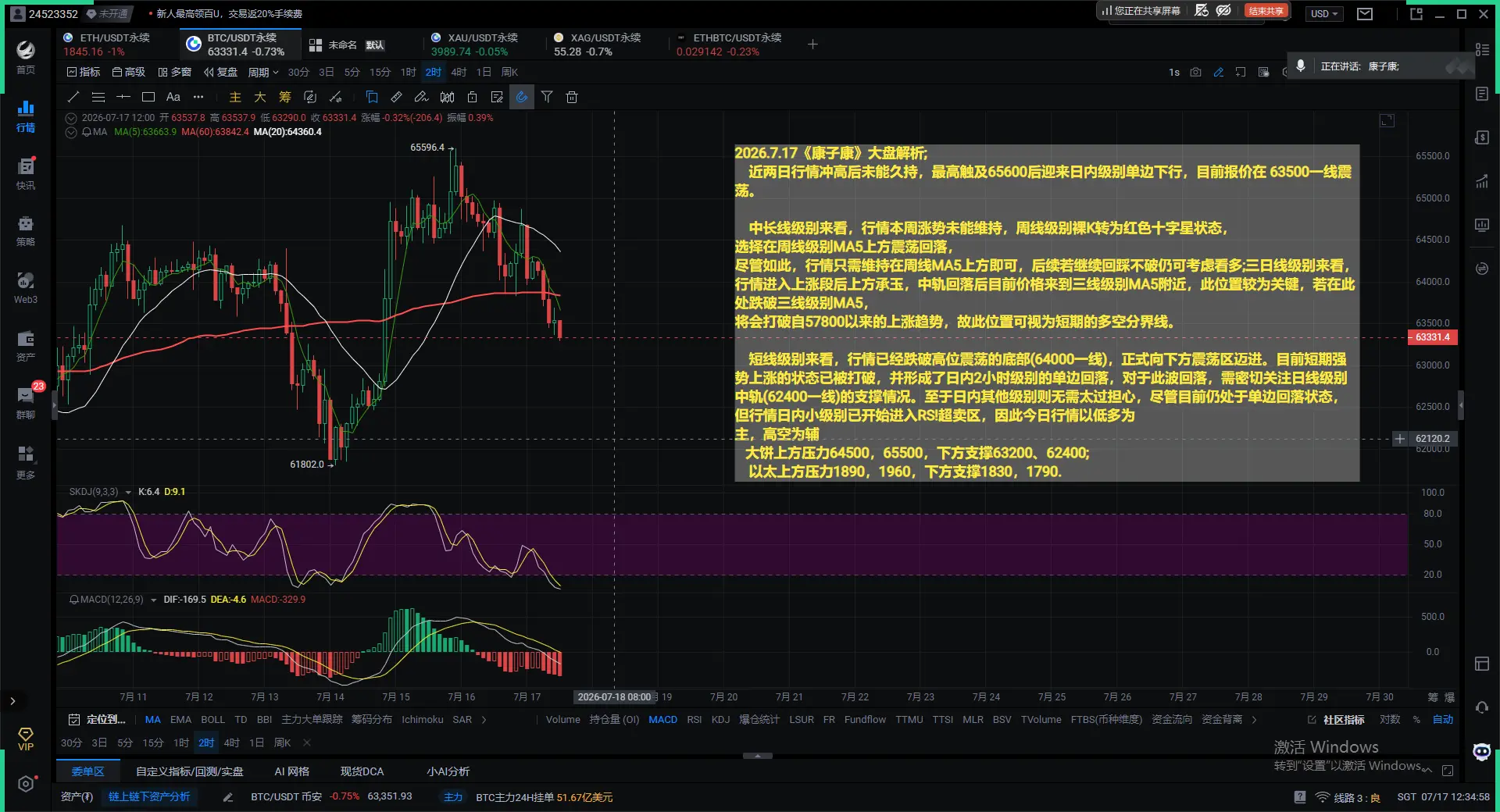1500x812 pixels.
Task: Choose the Aa text annotation tool
Action: click(173, 97)
